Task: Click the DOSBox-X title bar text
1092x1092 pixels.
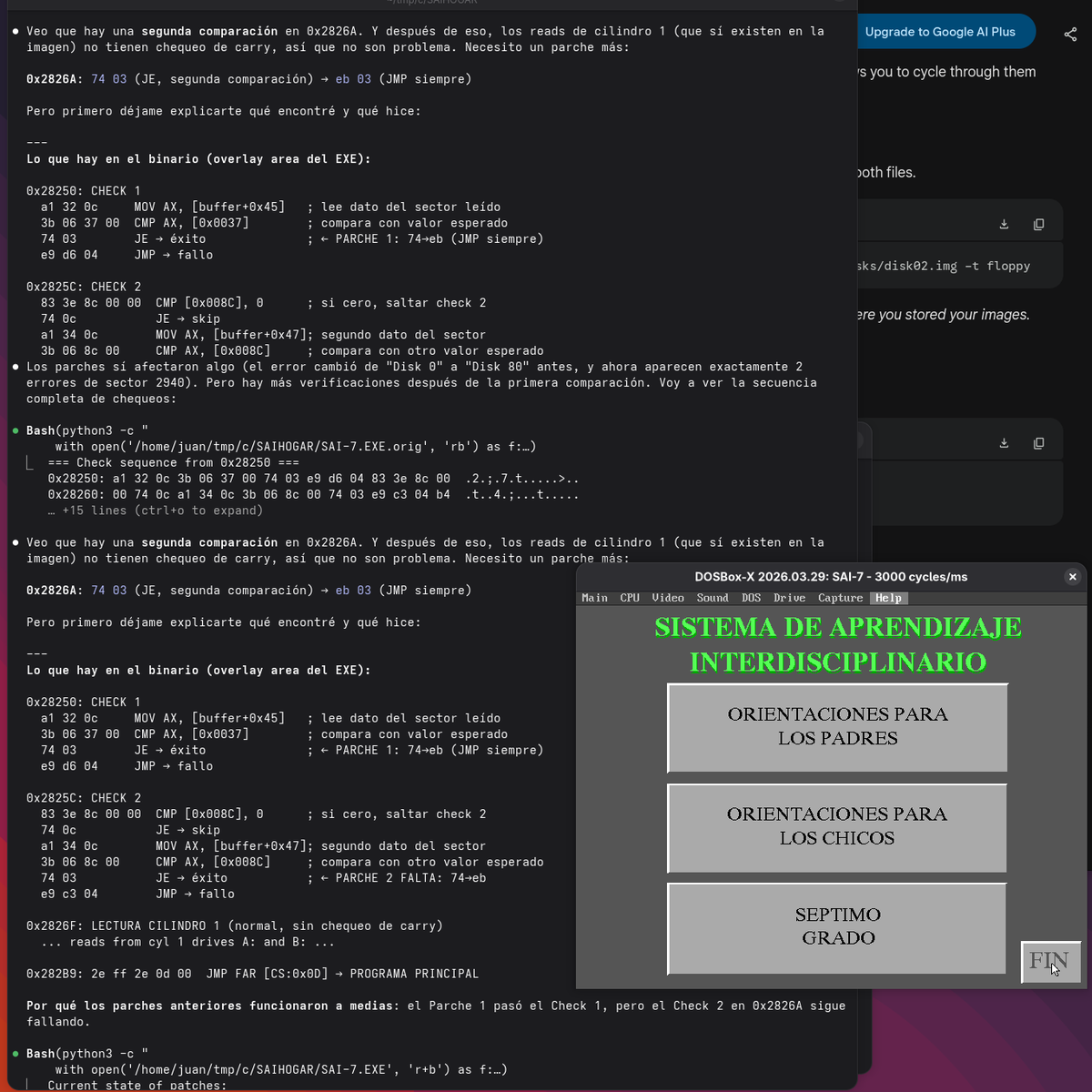Action: 831,577
